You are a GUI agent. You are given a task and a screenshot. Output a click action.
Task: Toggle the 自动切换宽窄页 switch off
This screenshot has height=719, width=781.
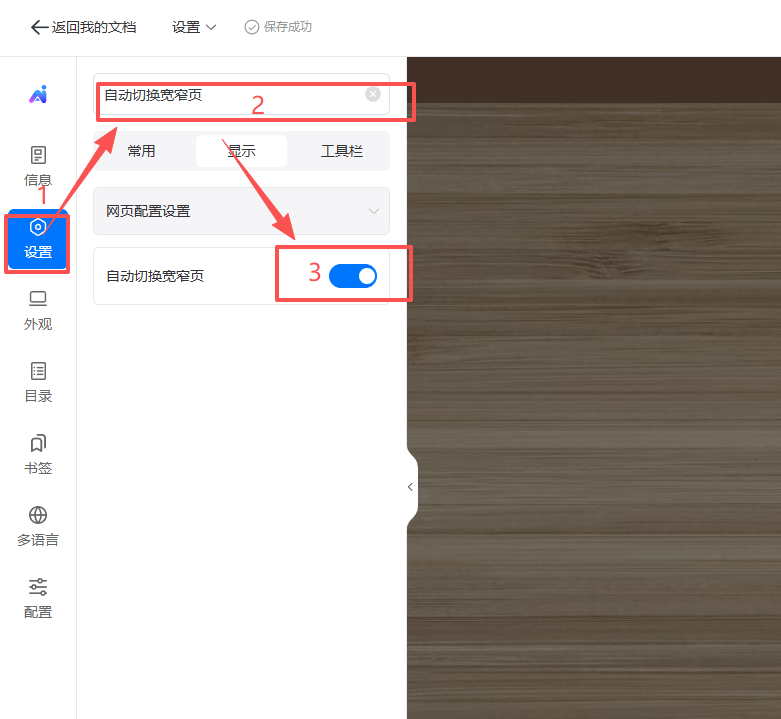pyautogui.click(x=353, y=276)
